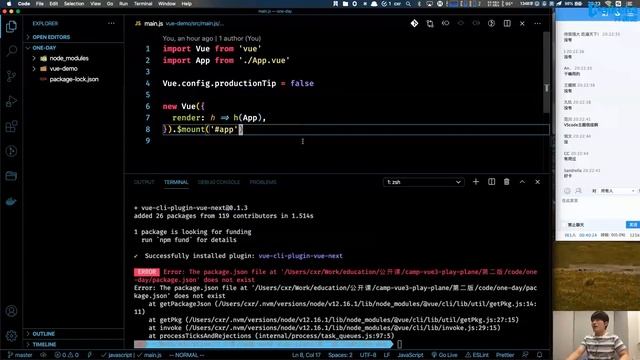Image resolution: width=640 pixels, height=360 pixels.
Task: Click the Prettier status bar item
Action: point(505,355)
